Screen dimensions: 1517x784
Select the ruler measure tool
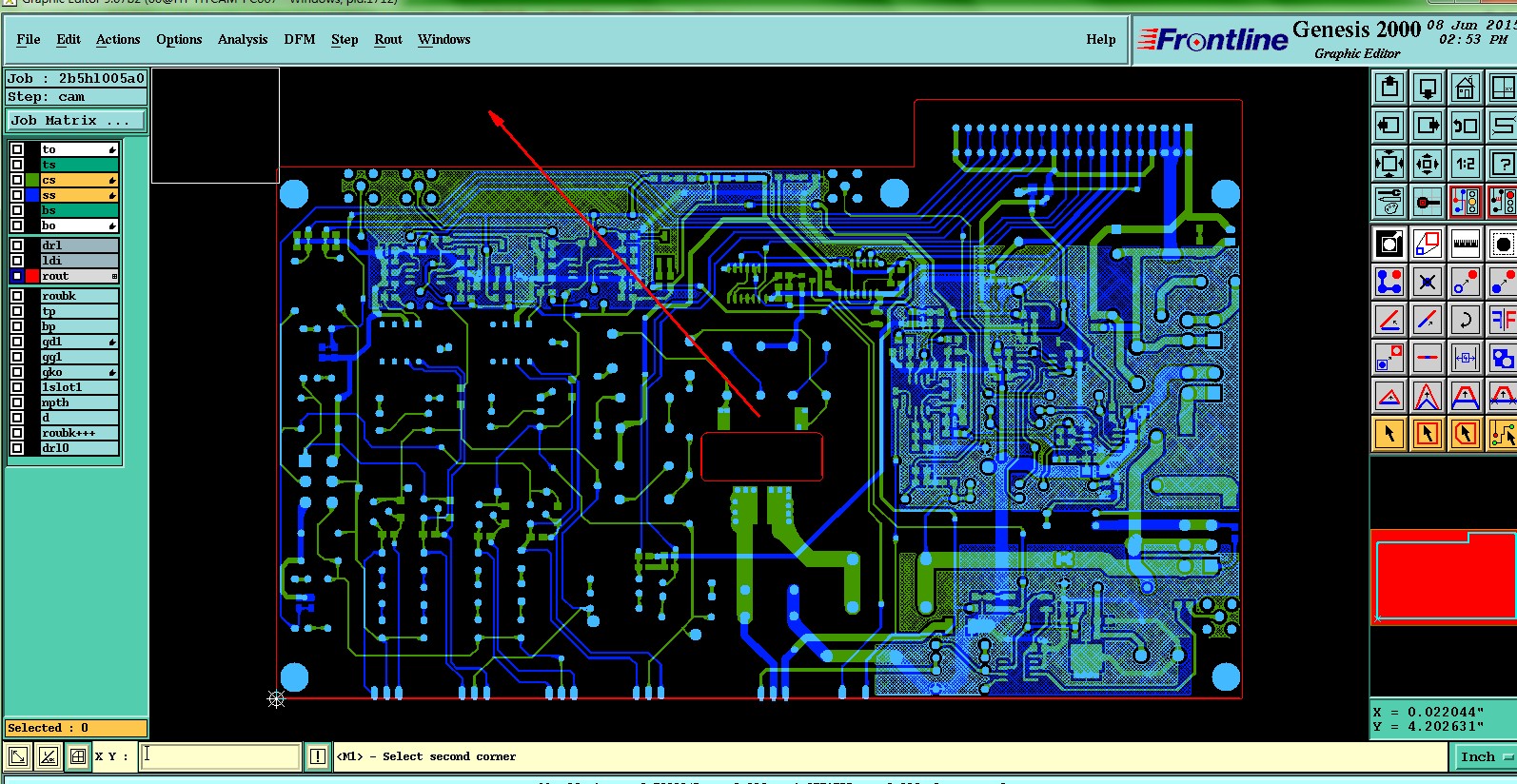tap(1466, 244)
